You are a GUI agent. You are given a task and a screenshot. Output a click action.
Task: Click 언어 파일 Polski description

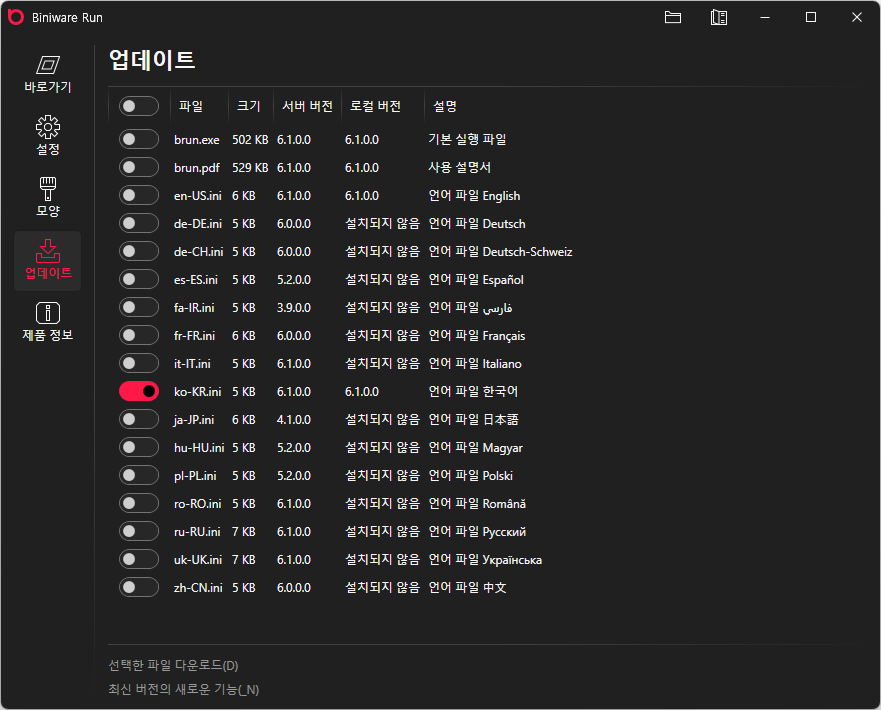[471, 476]
